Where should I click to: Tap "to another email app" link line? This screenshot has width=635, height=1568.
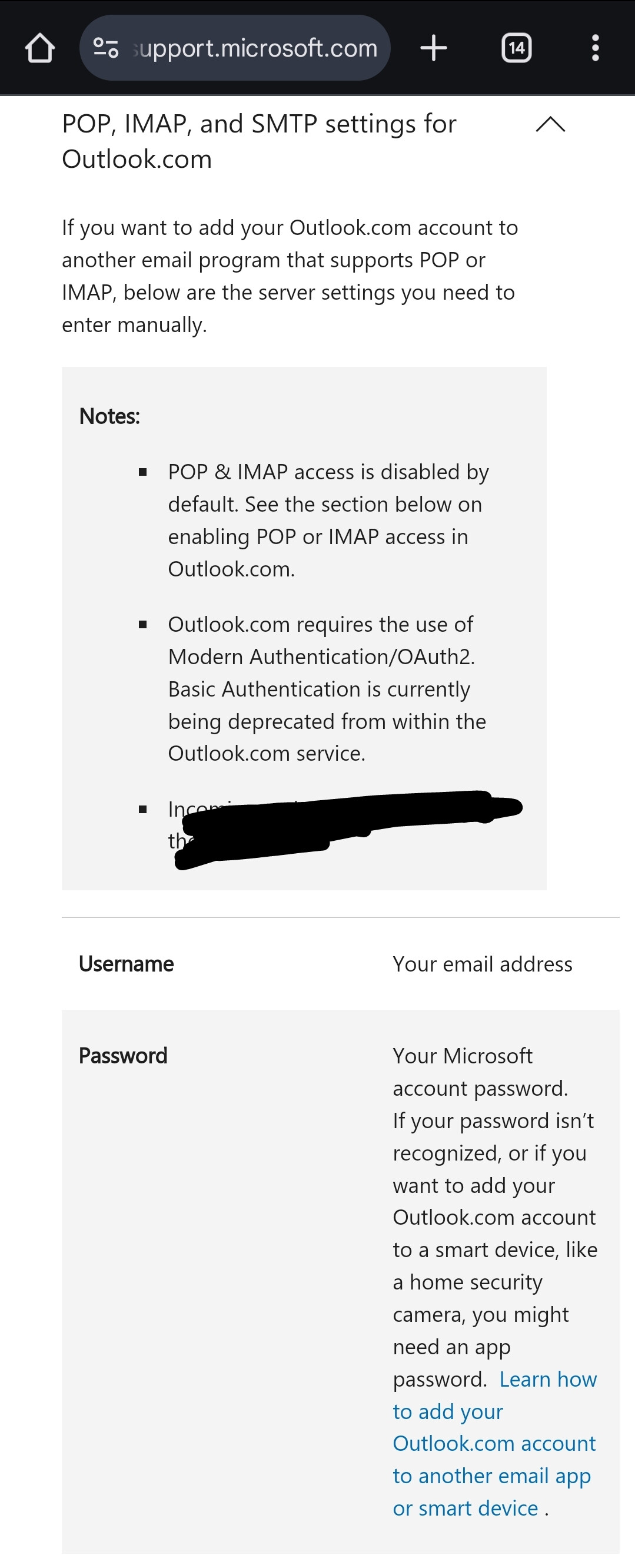[491, 1476]
